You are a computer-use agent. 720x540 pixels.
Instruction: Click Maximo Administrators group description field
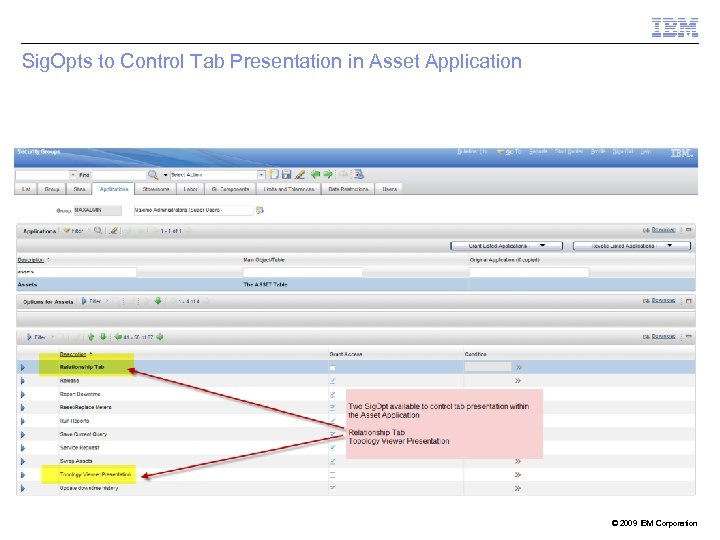(193, 210)
